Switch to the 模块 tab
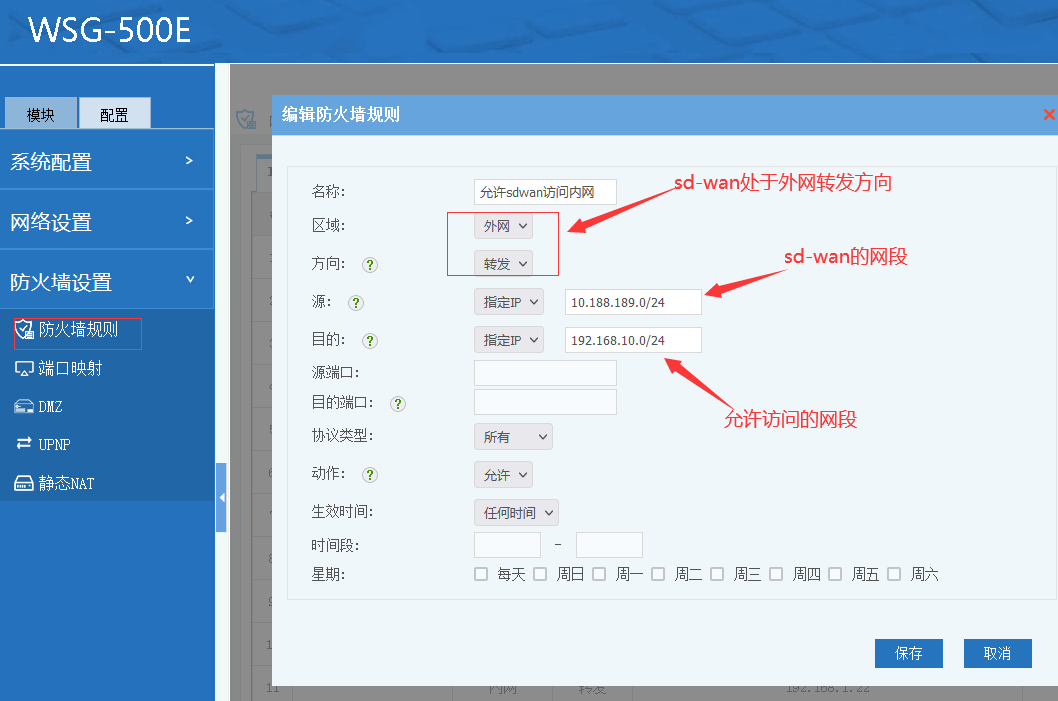Image resolution: width=1058 pixels, height=701 pixels. 41,114
